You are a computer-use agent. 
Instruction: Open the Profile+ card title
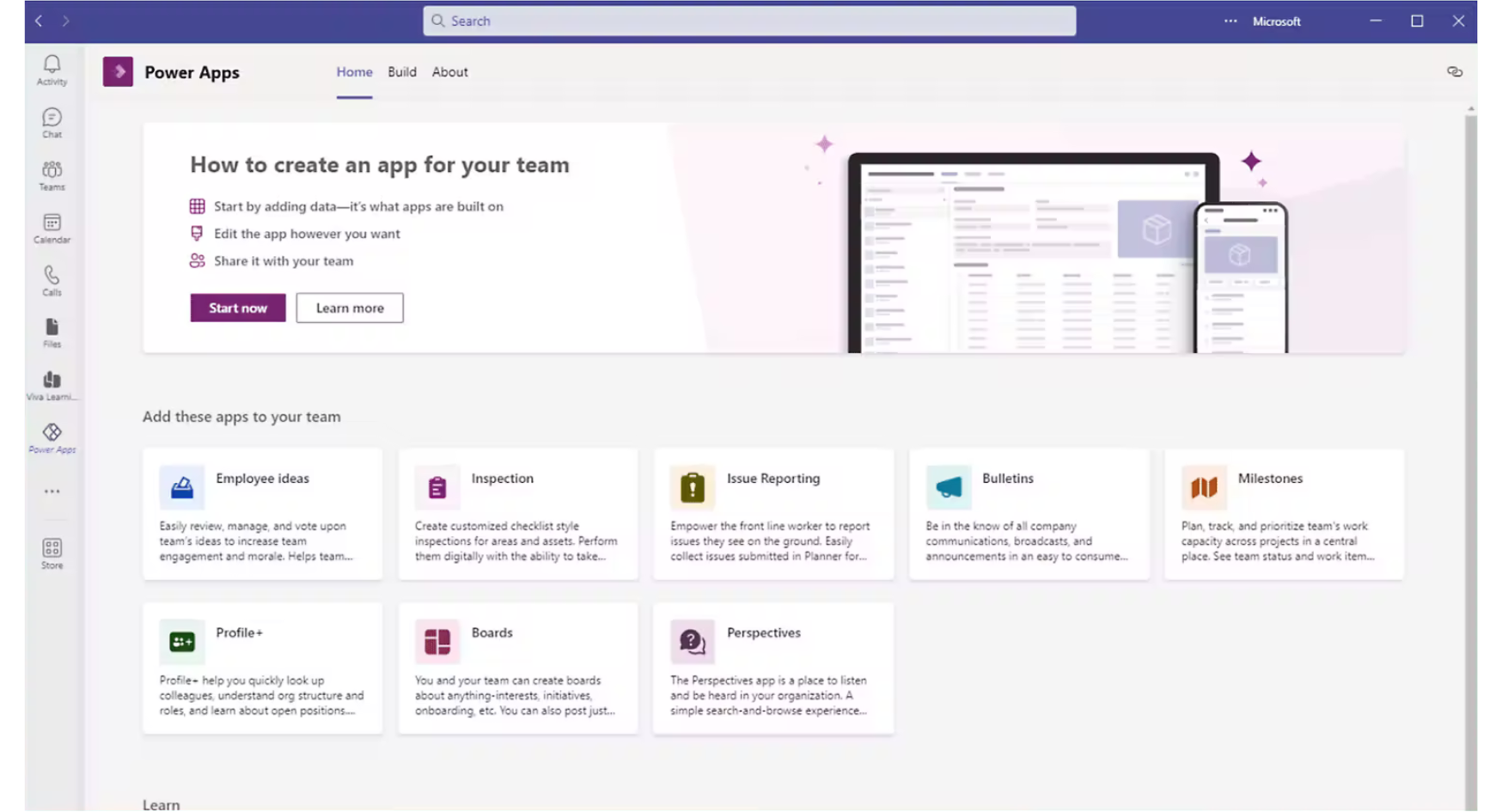point(239,632)
